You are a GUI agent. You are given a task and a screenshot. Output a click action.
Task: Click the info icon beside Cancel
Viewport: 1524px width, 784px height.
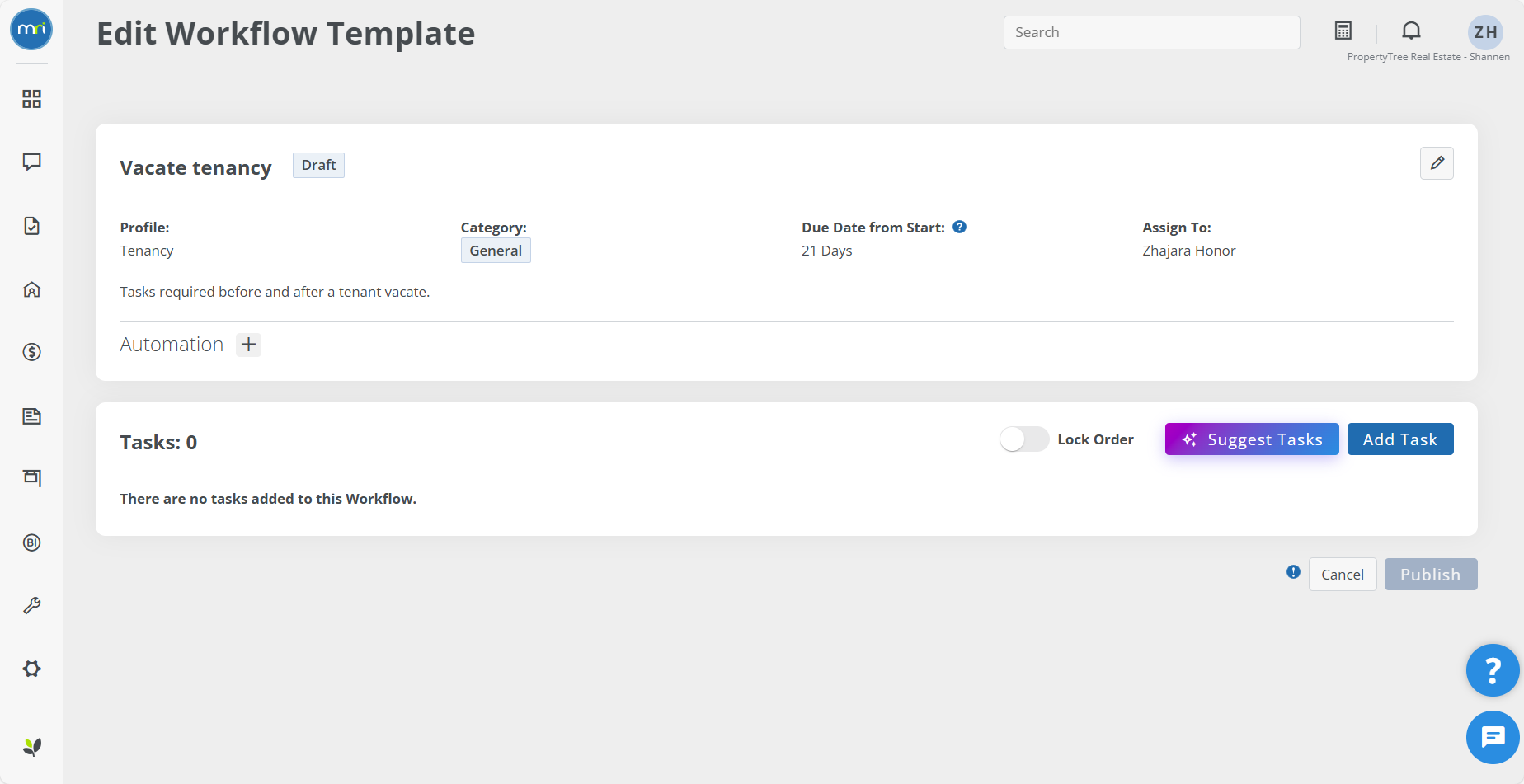tap(1293, 571)
